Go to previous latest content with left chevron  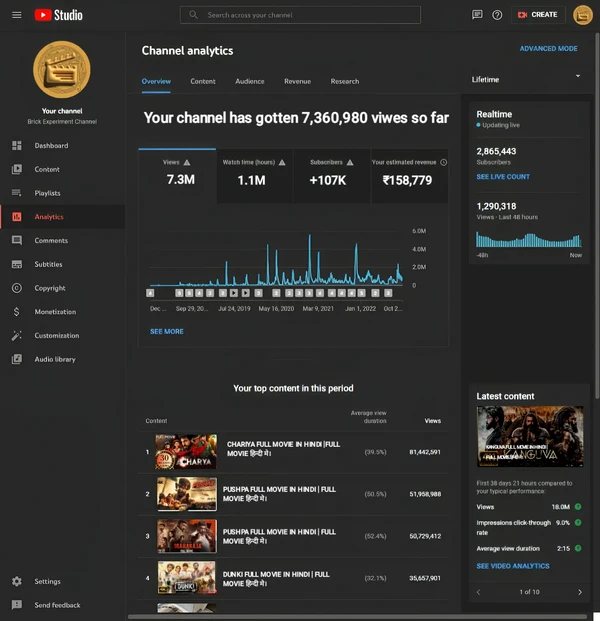[478, 592]
